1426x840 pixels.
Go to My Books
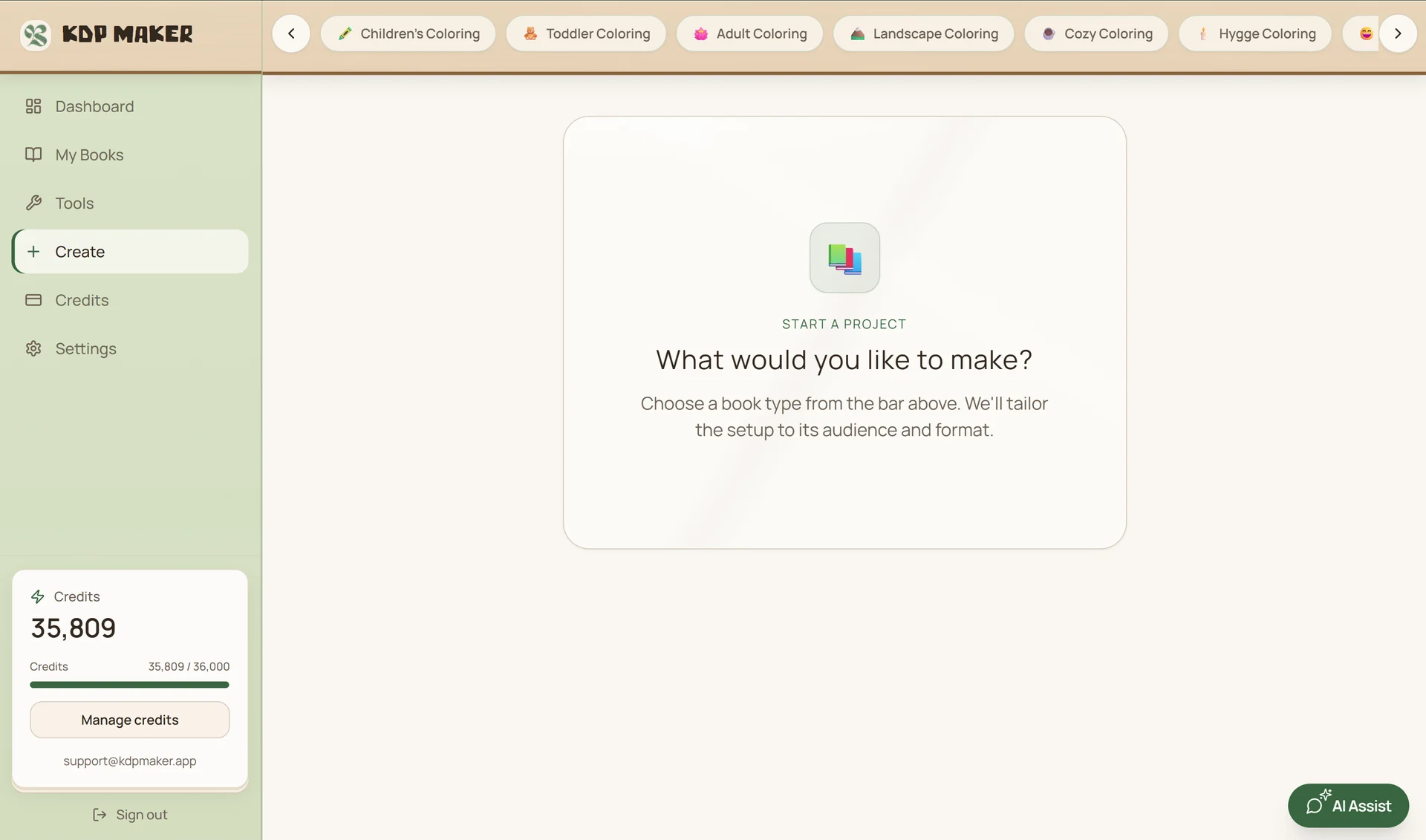click(x=130, y=154)
